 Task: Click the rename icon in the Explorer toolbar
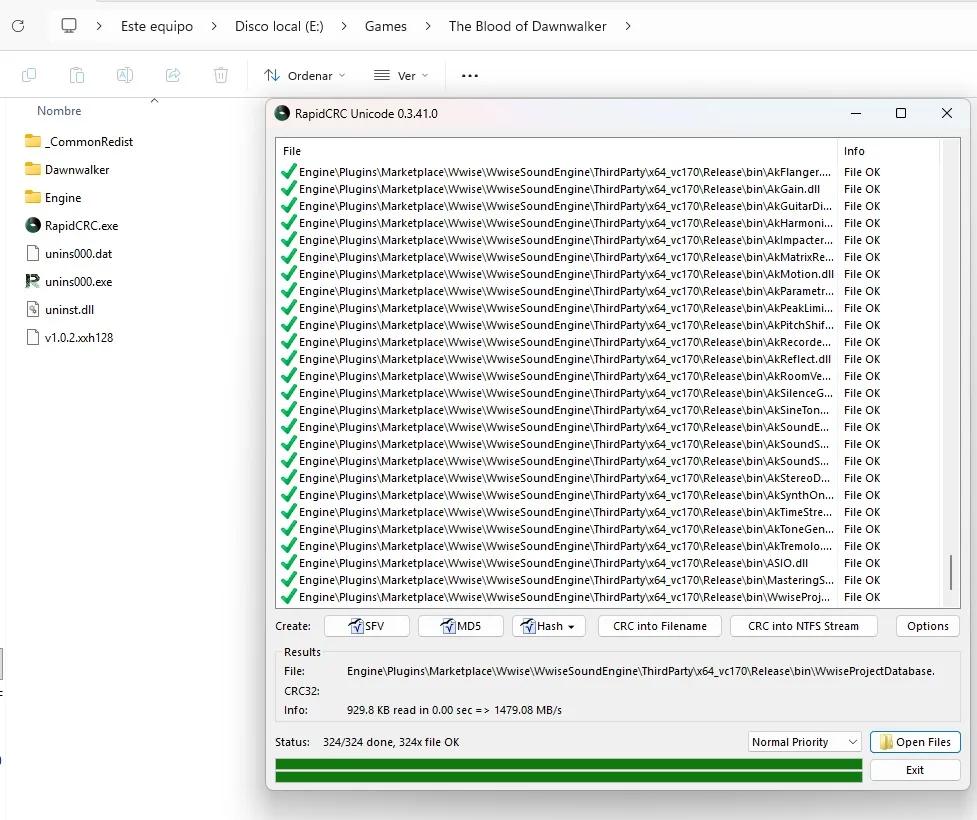125,75
